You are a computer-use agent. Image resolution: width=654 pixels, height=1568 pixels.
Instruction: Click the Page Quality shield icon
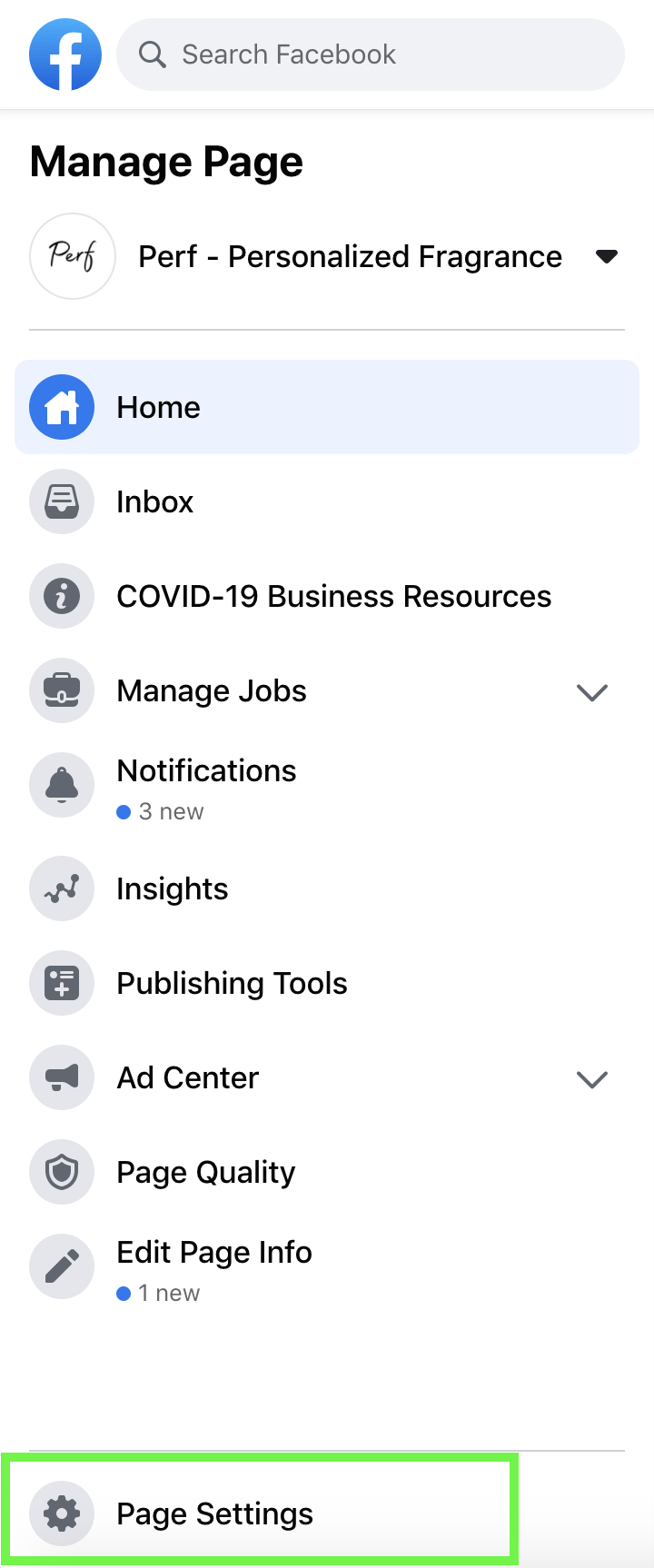(x=62, y=1172)
